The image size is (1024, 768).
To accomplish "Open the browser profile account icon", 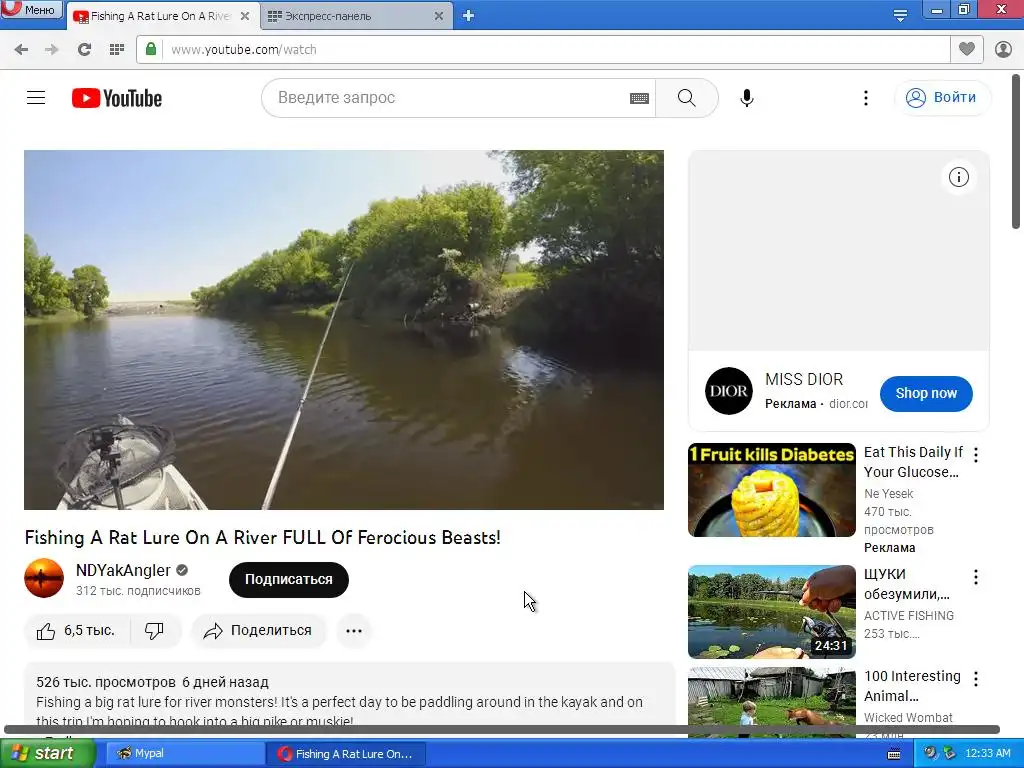I will tap(1003, 49).
